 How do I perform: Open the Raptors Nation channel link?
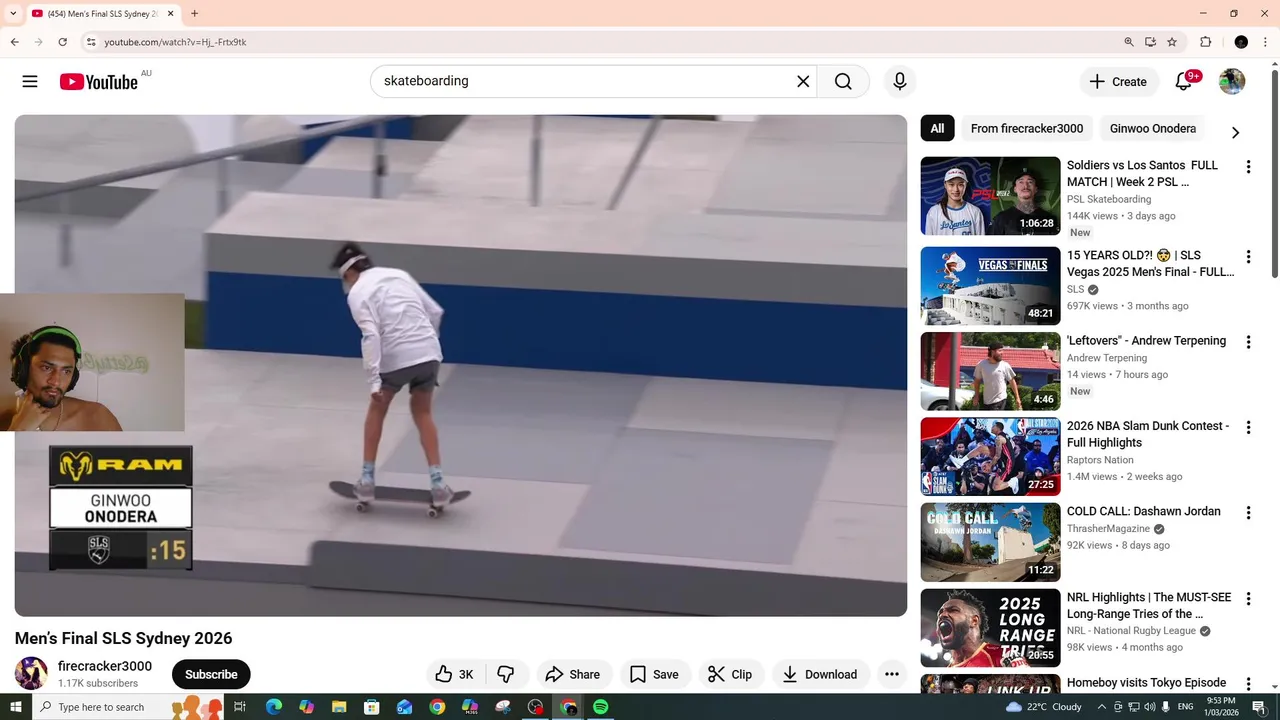coord(1104,460)
